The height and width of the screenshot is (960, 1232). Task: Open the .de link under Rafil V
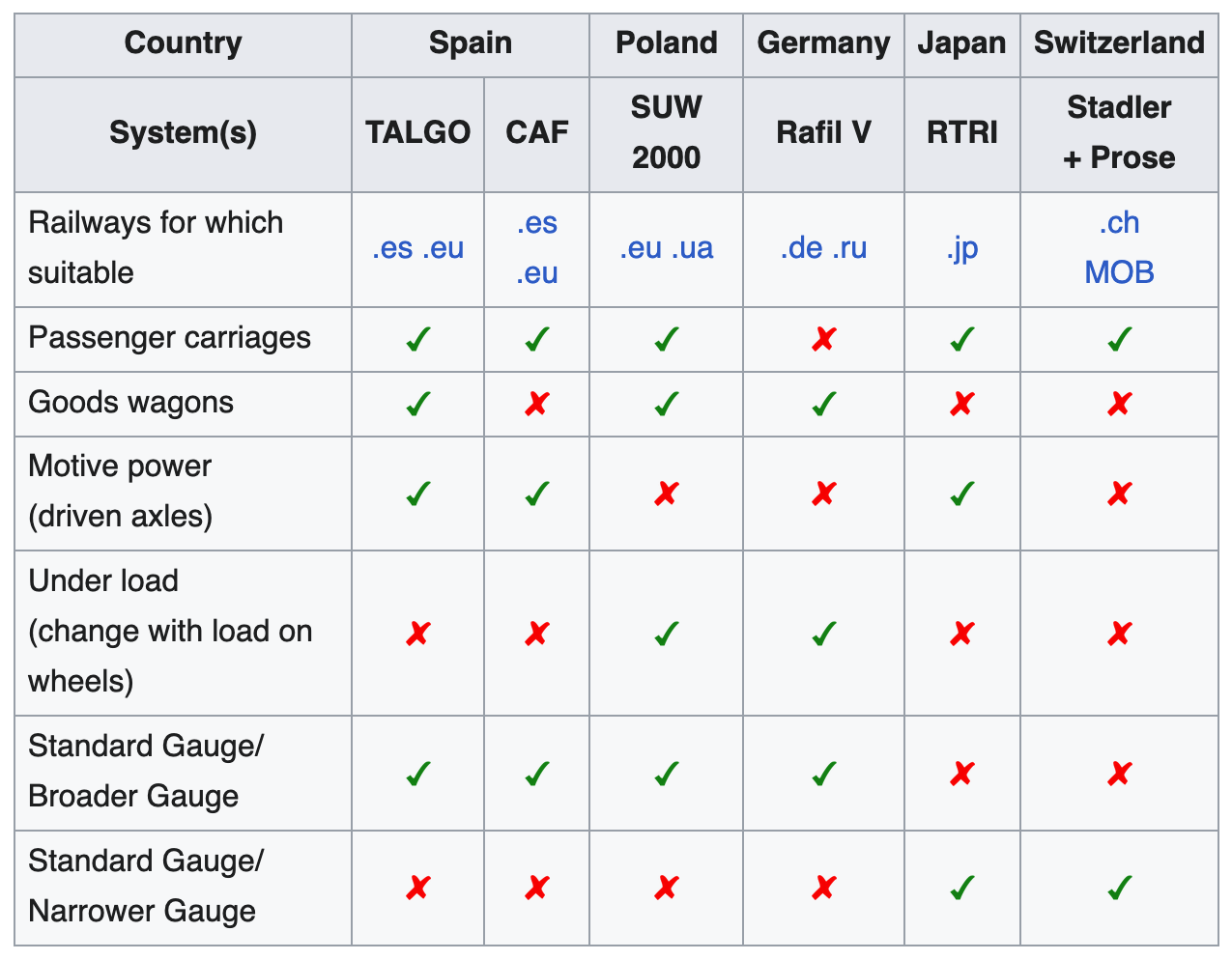[801, 248]
